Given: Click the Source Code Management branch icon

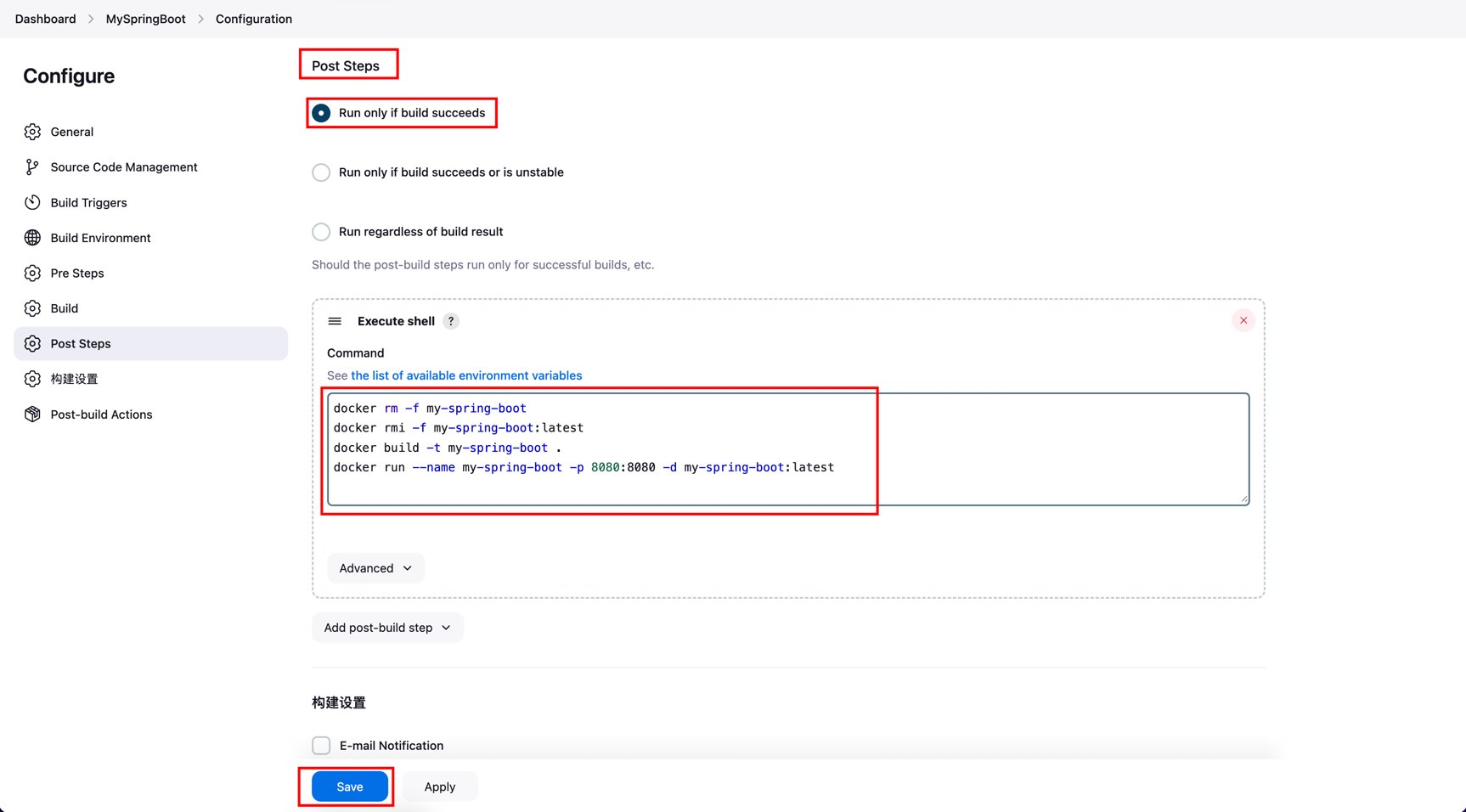Looking at the screenshot, I should (32, 167).
